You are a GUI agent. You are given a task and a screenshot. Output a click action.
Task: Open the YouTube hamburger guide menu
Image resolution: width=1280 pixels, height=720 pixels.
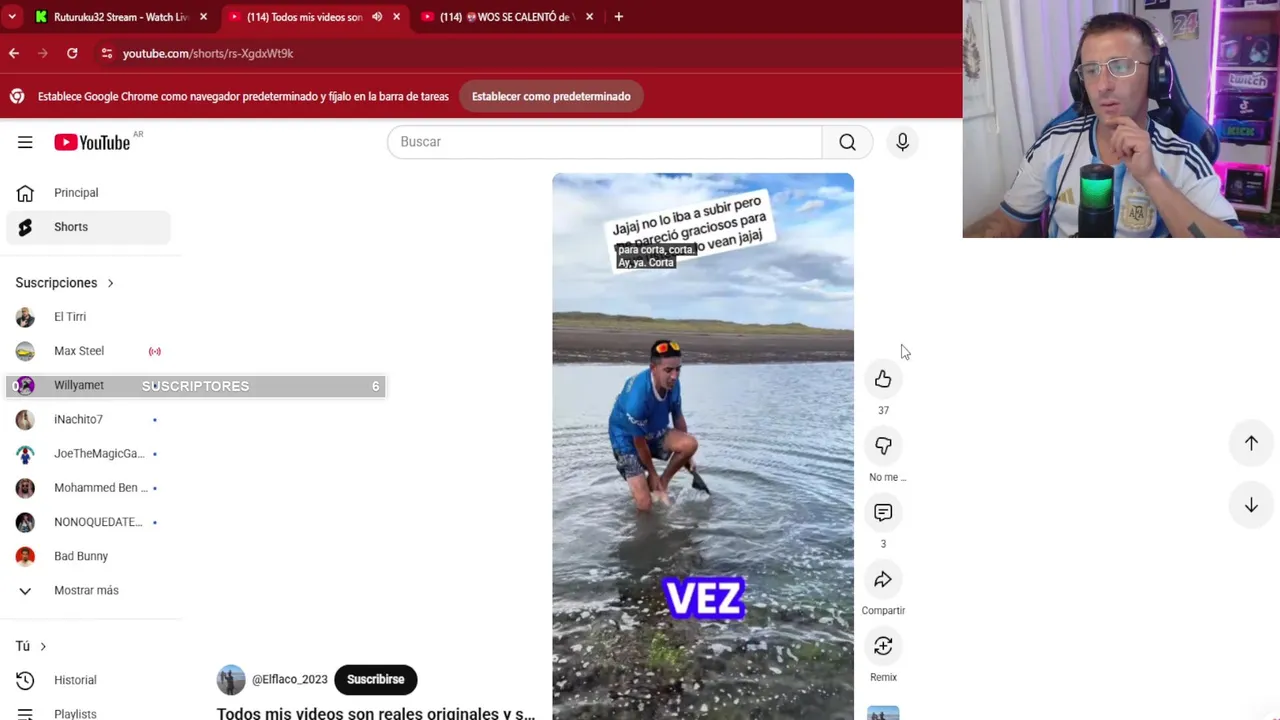[x=25, y=142]
